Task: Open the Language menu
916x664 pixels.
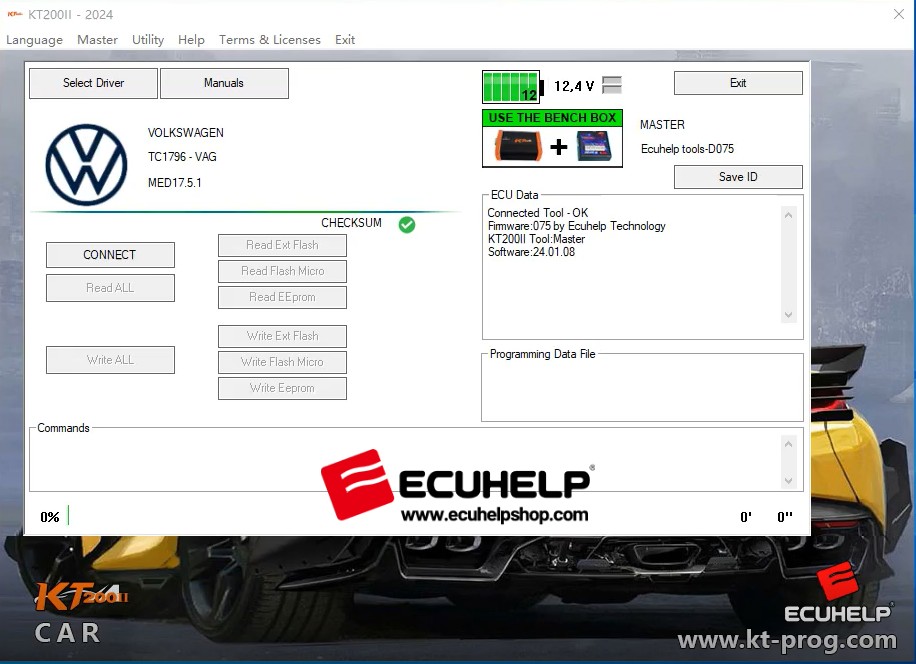Action: [x=34, y=40]
